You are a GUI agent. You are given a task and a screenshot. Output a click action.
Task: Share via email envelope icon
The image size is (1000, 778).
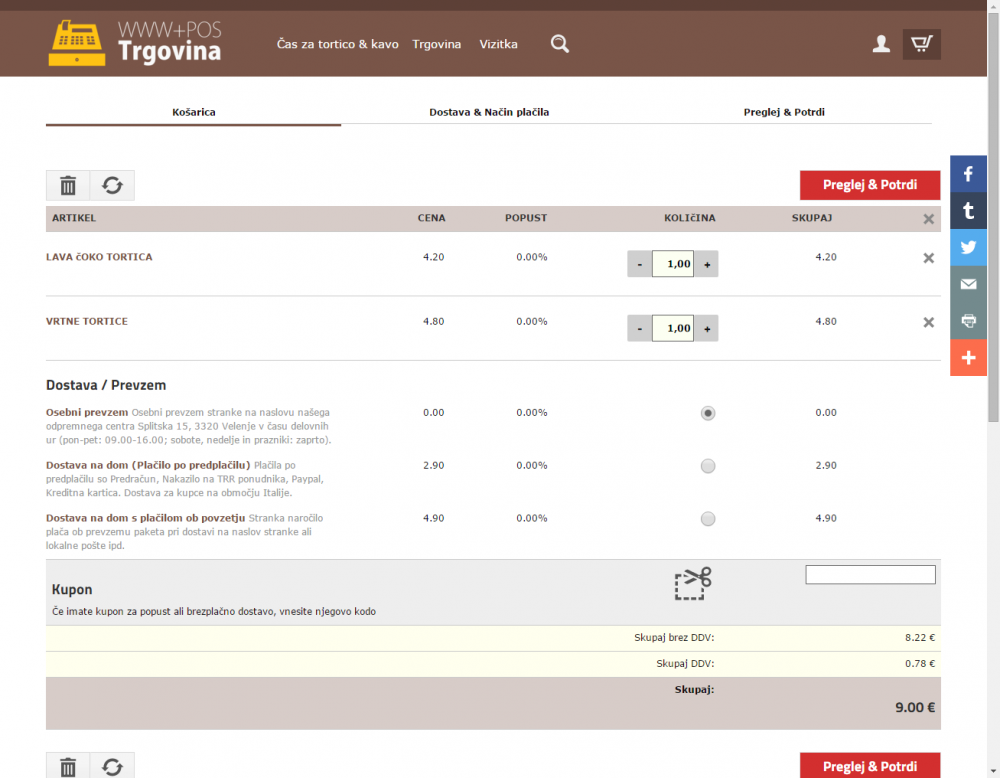[968, 284]
